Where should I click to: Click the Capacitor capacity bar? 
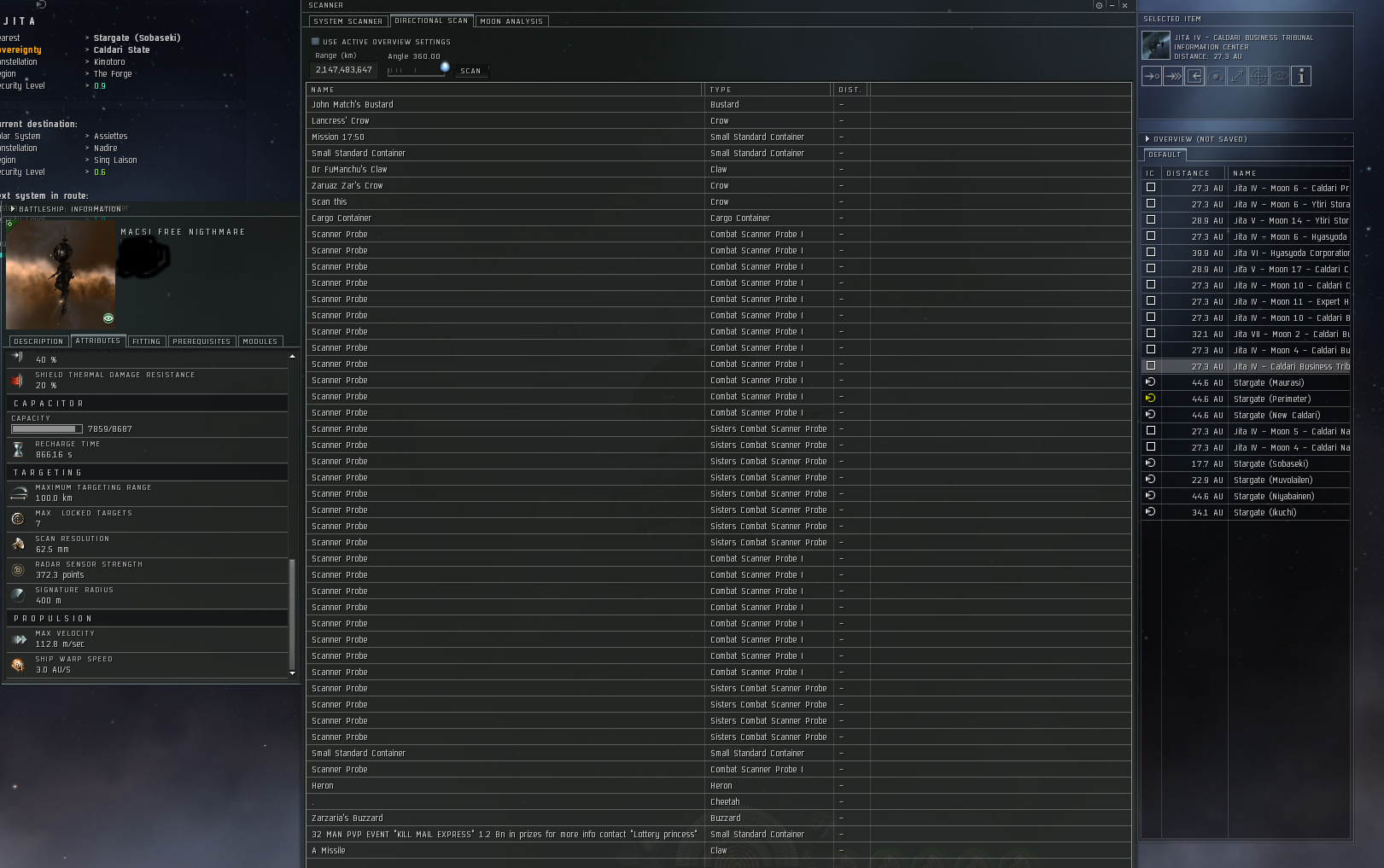point(47,429)
